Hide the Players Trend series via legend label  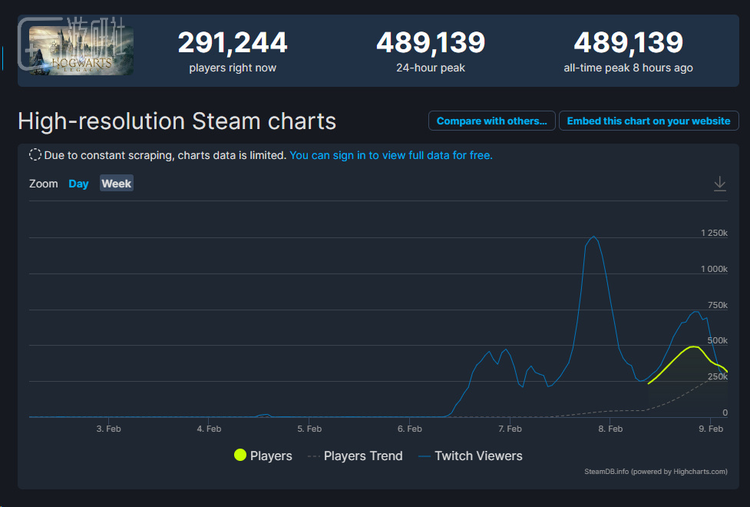click(x=363, y=456)
